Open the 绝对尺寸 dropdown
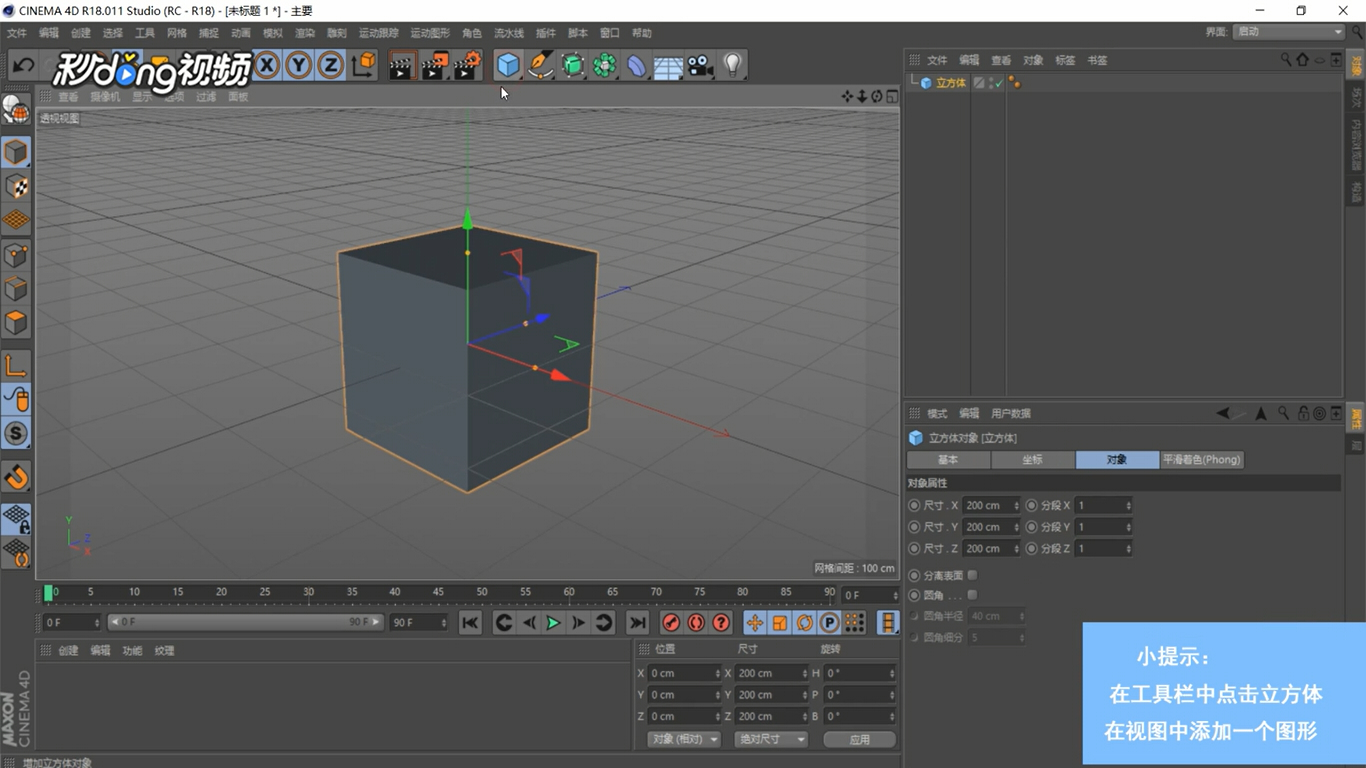 click(770, 739)
